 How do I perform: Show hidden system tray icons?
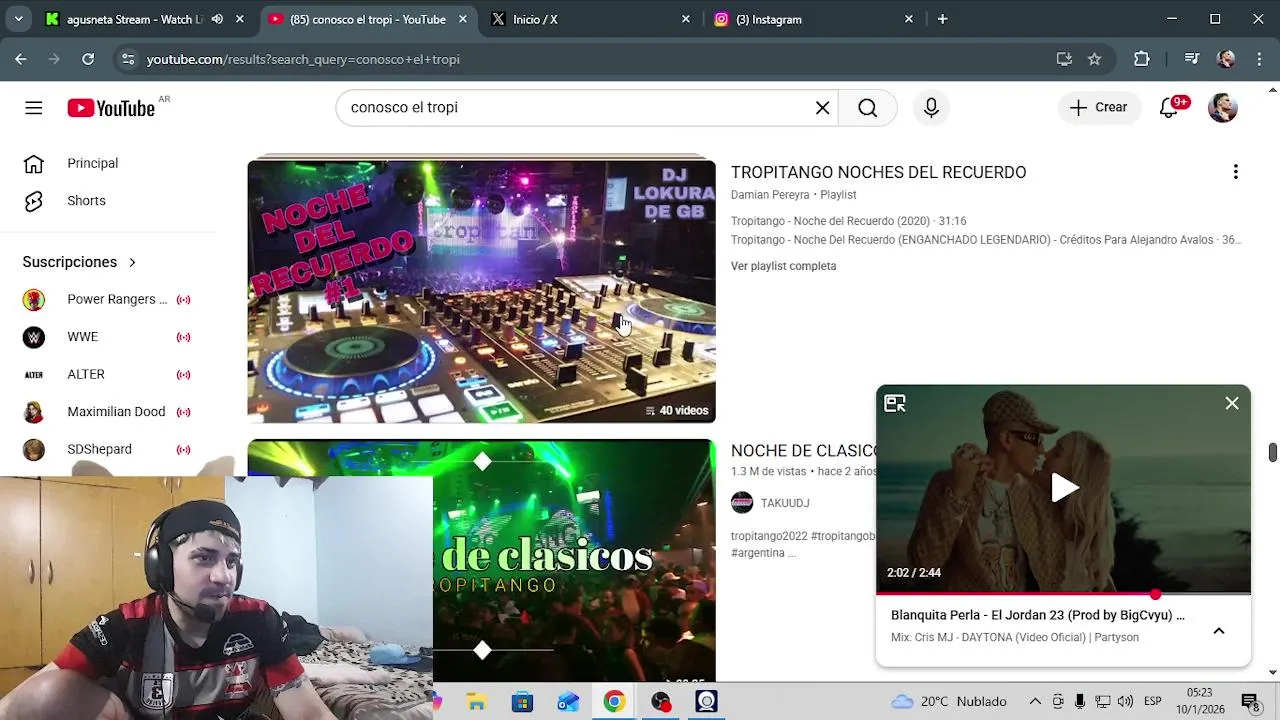coord(1035,701)
